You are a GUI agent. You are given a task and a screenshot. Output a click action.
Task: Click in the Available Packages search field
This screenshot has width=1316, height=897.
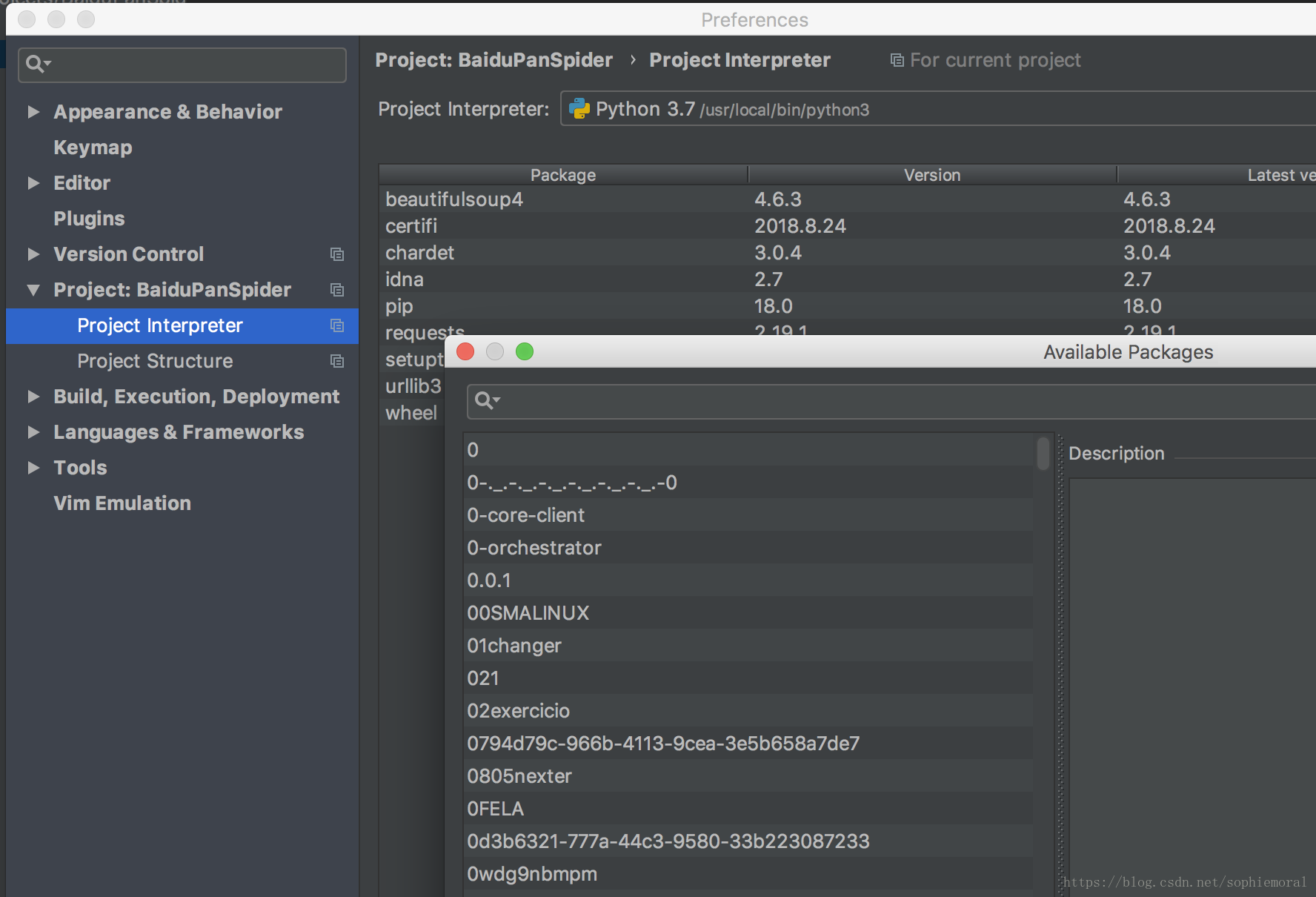coord(891,401)
